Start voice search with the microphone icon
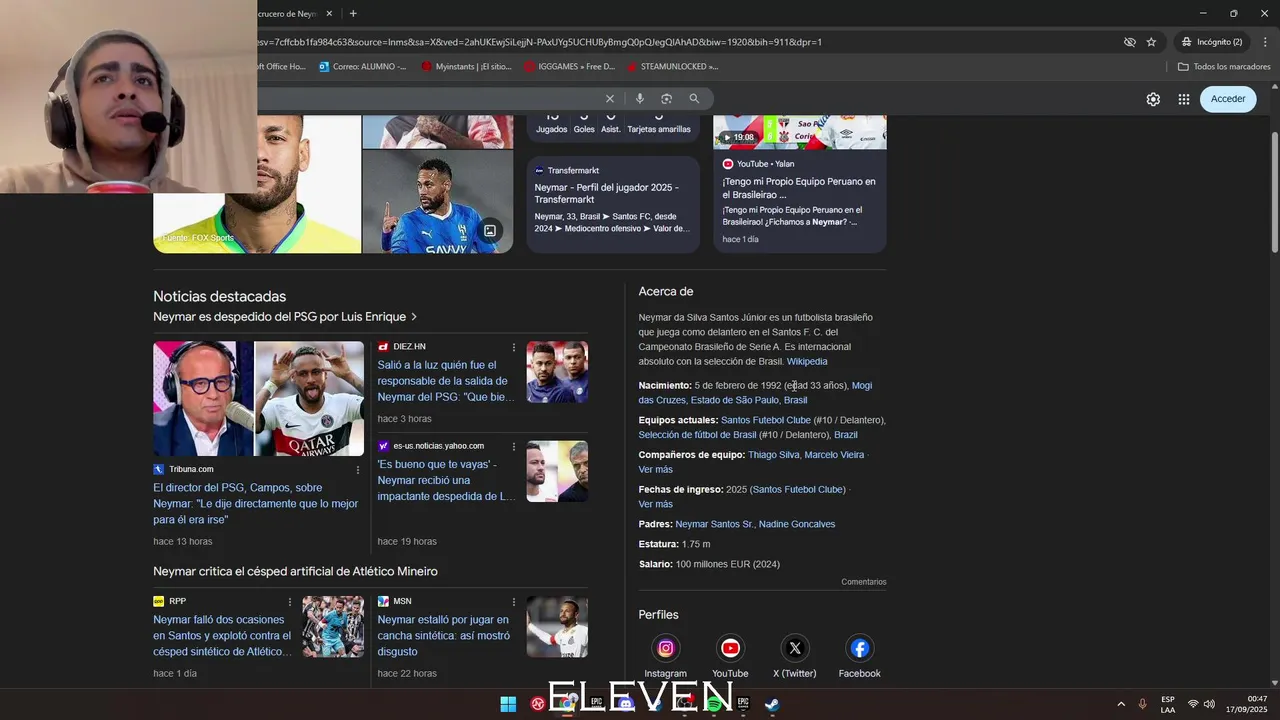 [x=639, y=98]
